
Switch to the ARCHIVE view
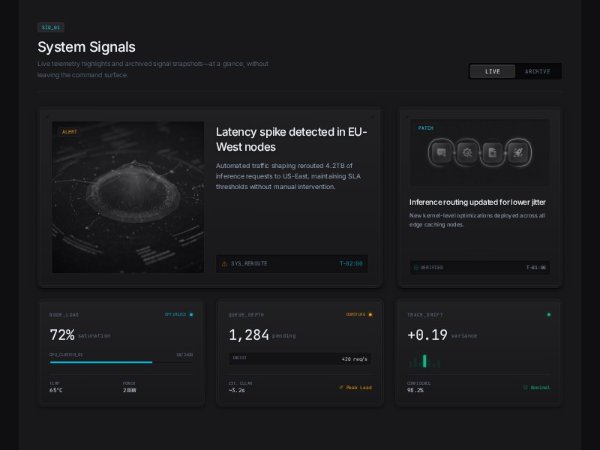[x=538, y=72]
